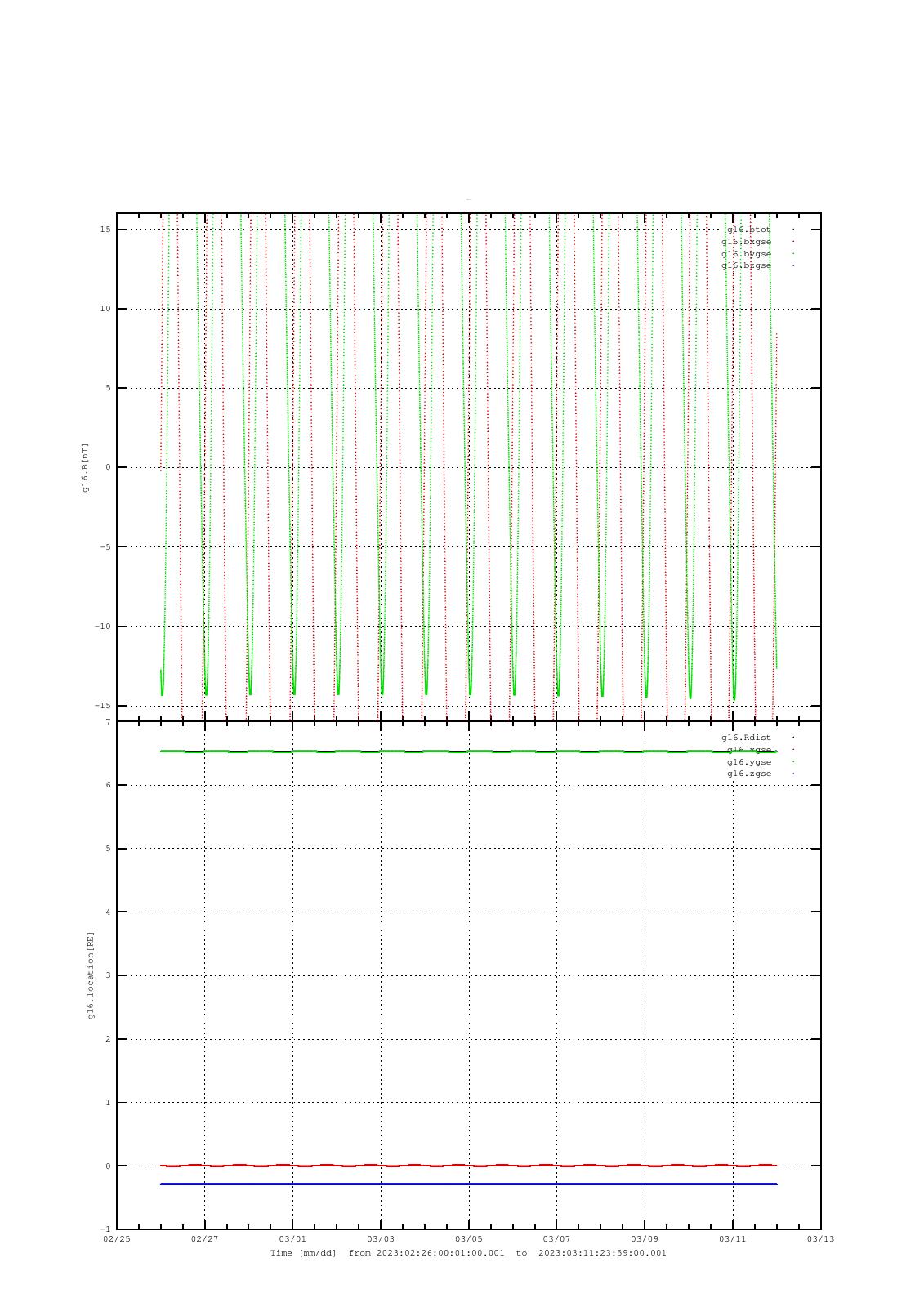Click the 02/27 date tick label
Screen dimensions: 924x1307
click(x=204, y=1238)
